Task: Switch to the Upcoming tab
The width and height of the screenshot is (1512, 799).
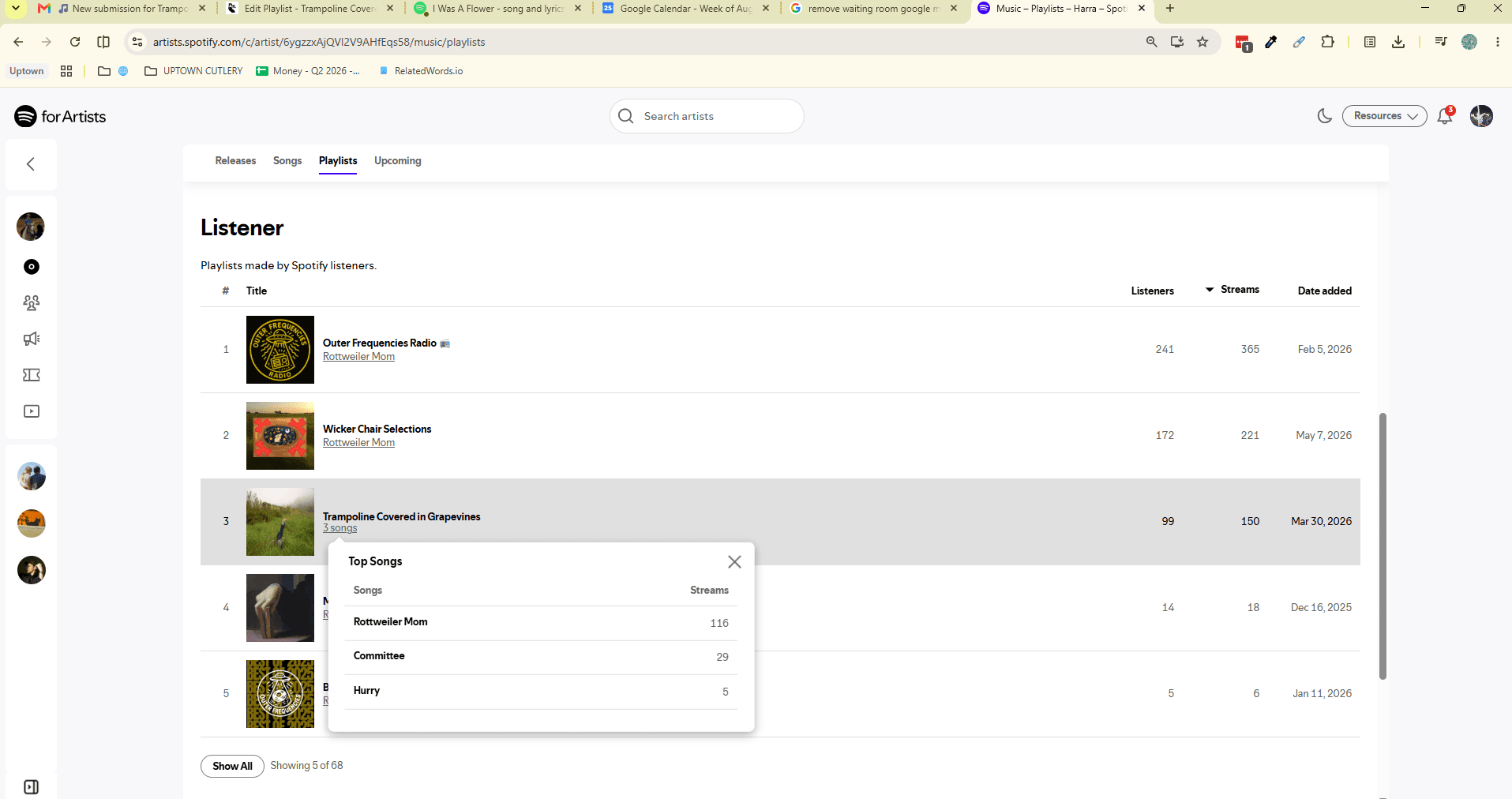Action: pyautogui.click(x=398, y=160)
